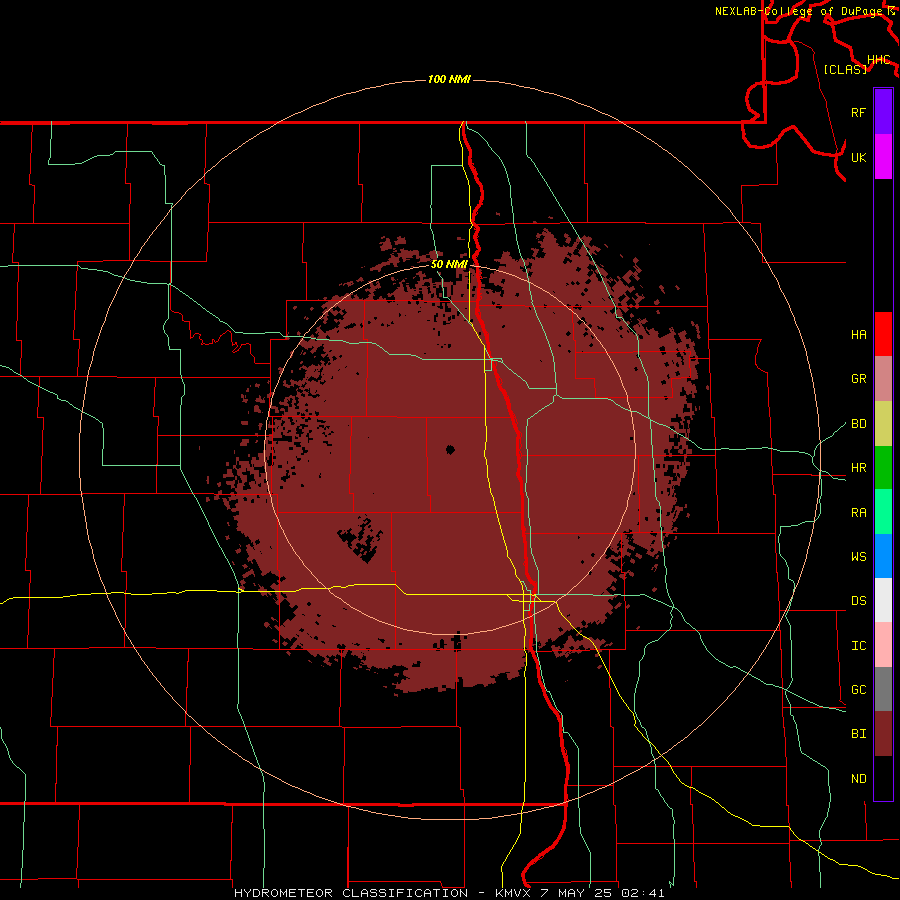Viewport: 900px width, 900px height.
Task: Click the KMVX station identifier
Action: tap(514, 893)
